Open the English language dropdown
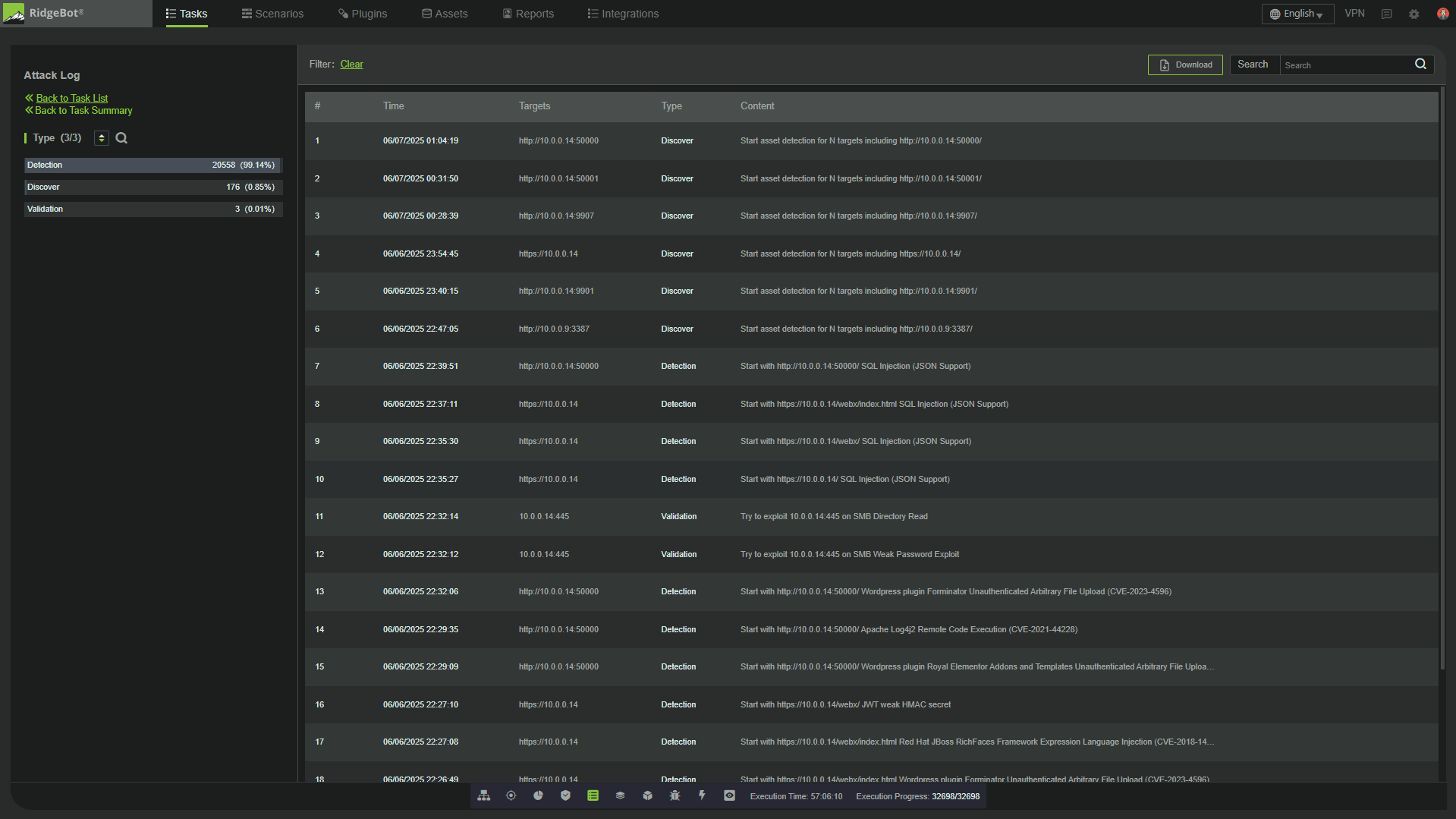 [x=1297, y=13]
